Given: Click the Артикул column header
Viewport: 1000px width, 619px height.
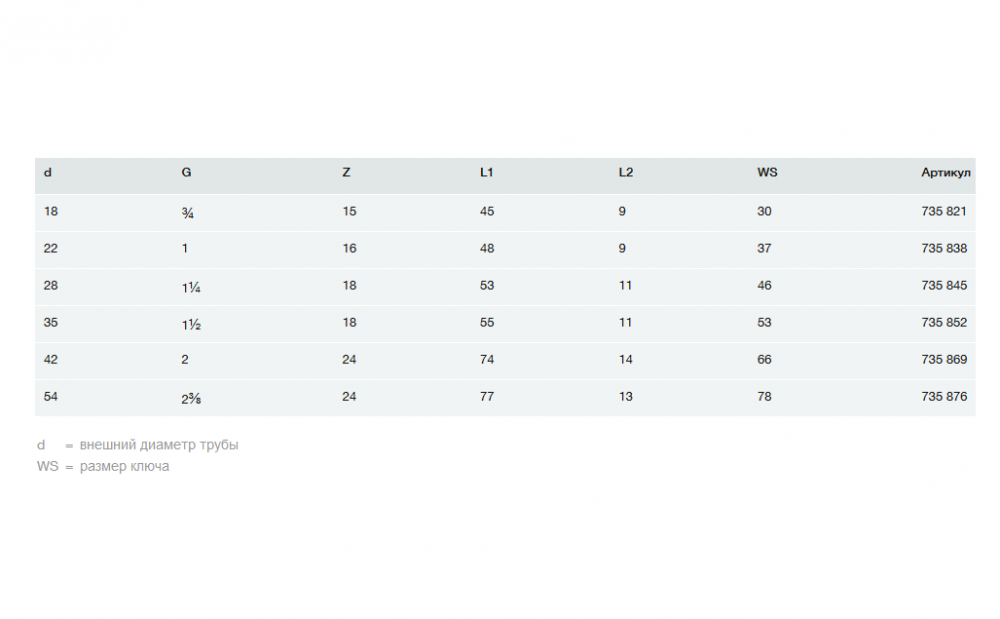Looking at the screenshot, I should click(x=945, y=173).
